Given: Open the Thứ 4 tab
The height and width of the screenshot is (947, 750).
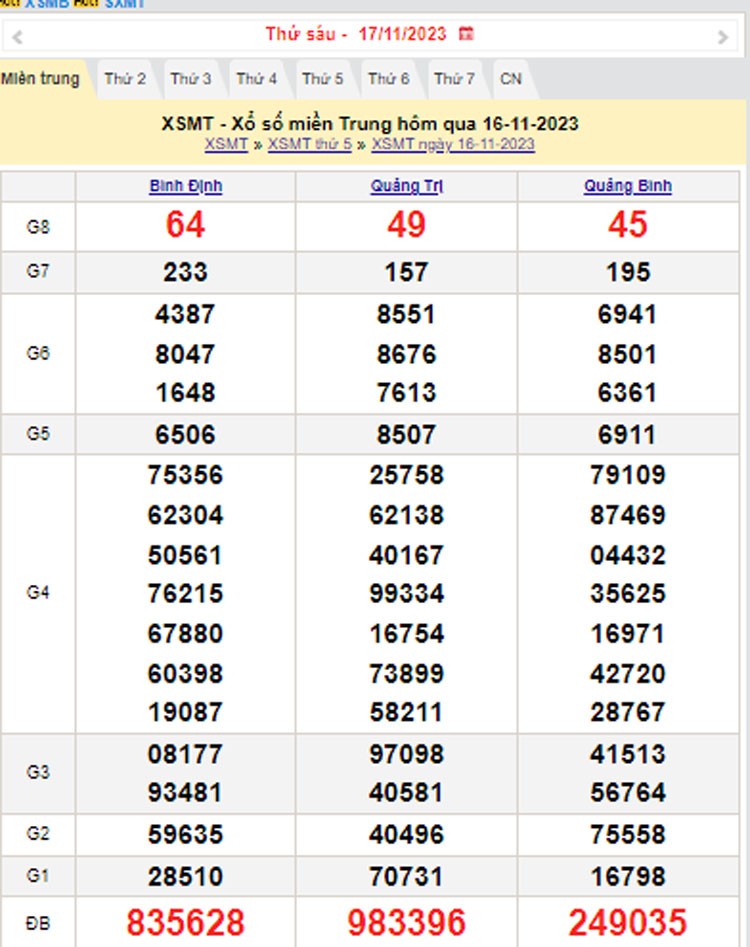Looking at the screenshot, I should point(257,79).
